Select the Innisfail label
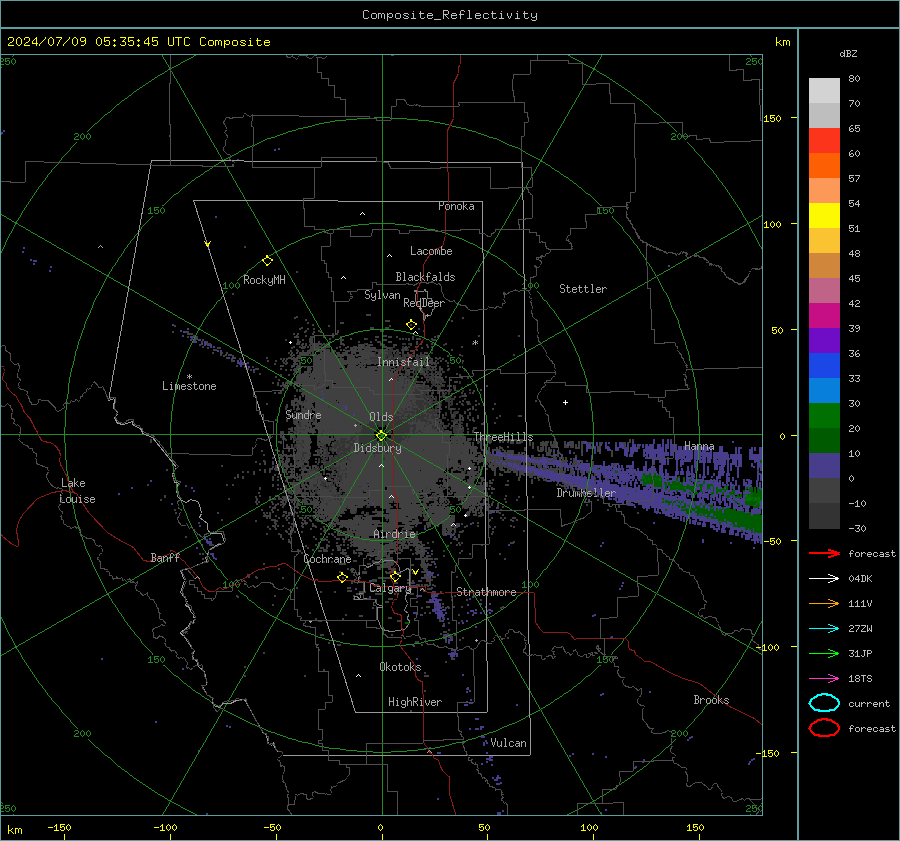Screen dimensions: 900x841 pos(403,362)
